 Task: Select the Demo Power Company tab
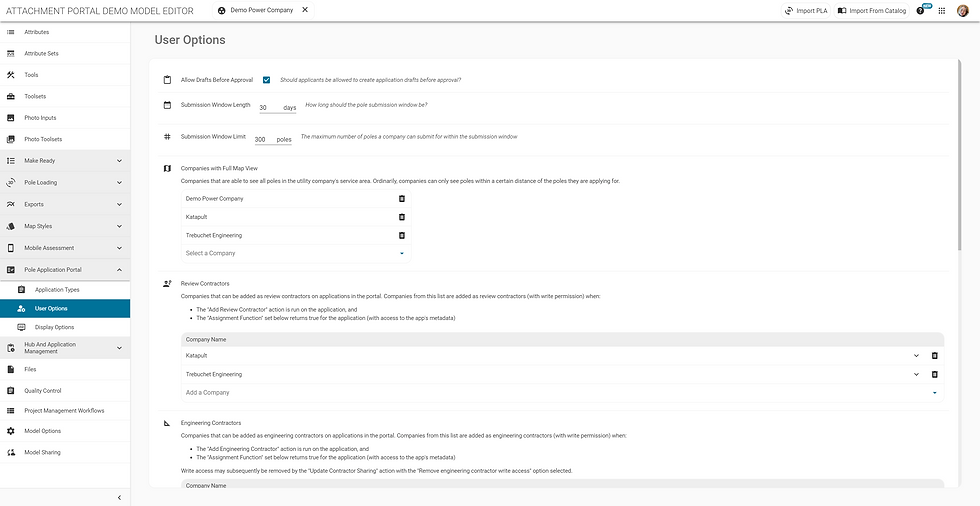[x=263, y=10]
